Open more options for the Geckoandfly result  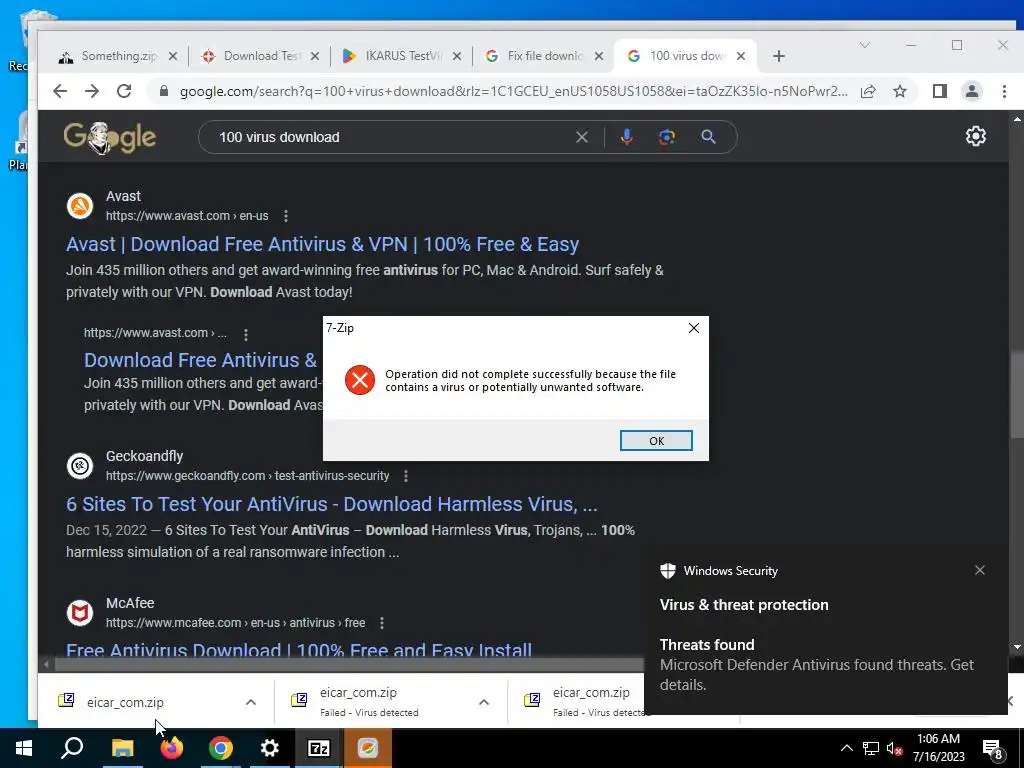(x=406, y=476)
